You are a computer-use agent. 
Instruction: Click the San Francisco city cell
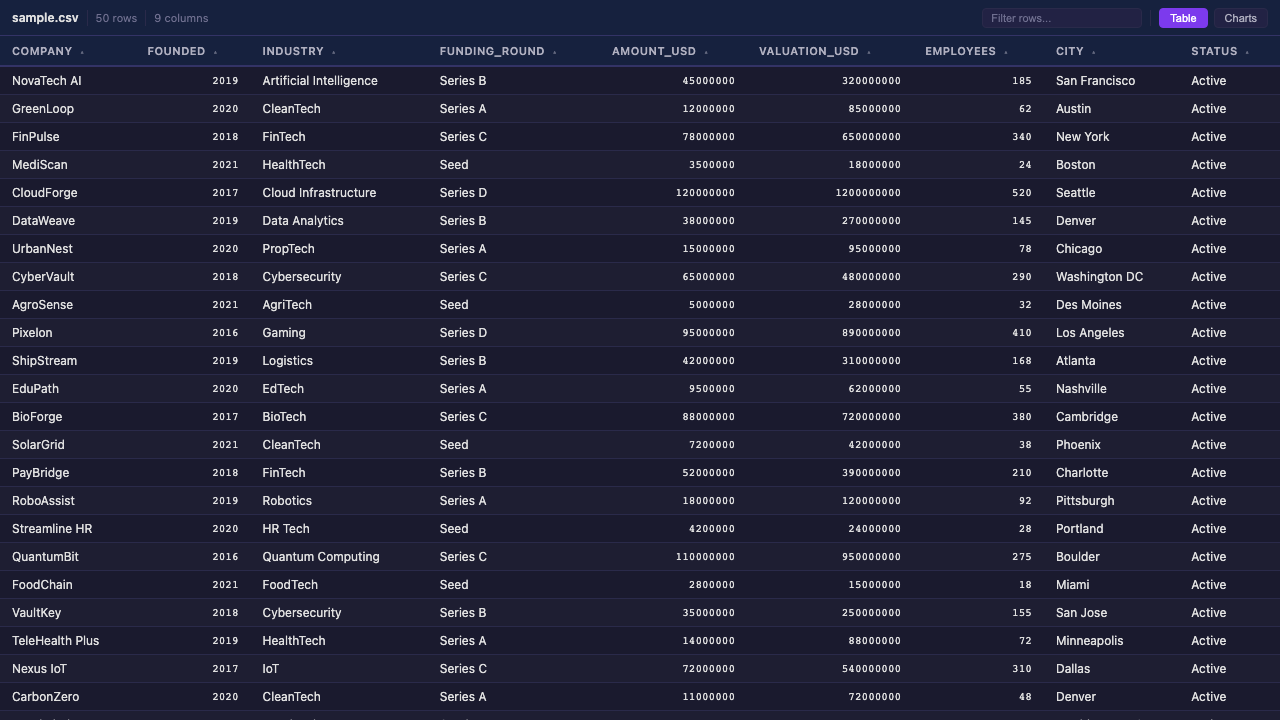(x=1112, y=81)
